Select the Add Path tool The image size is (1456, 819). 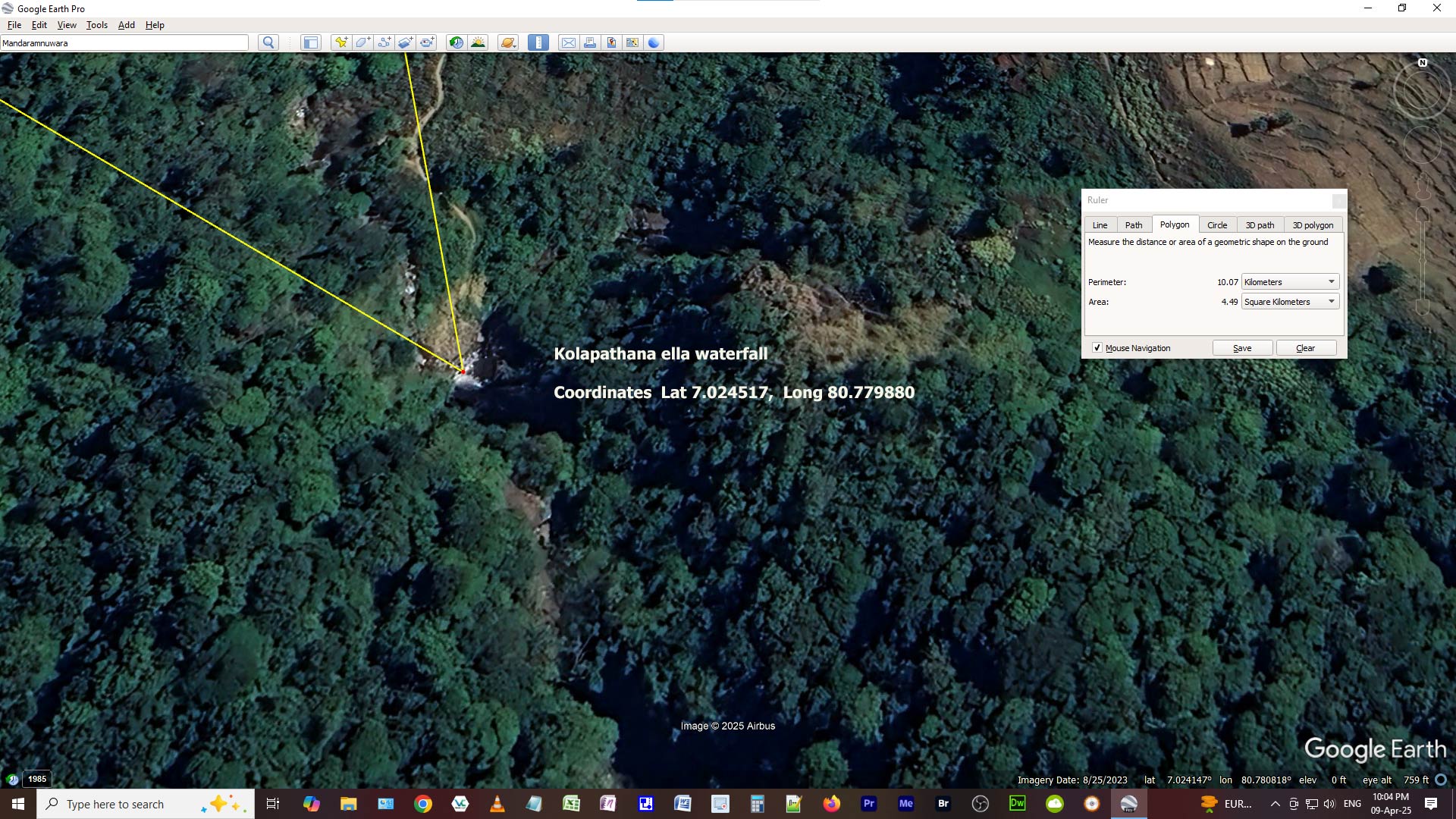click(384, 42)
